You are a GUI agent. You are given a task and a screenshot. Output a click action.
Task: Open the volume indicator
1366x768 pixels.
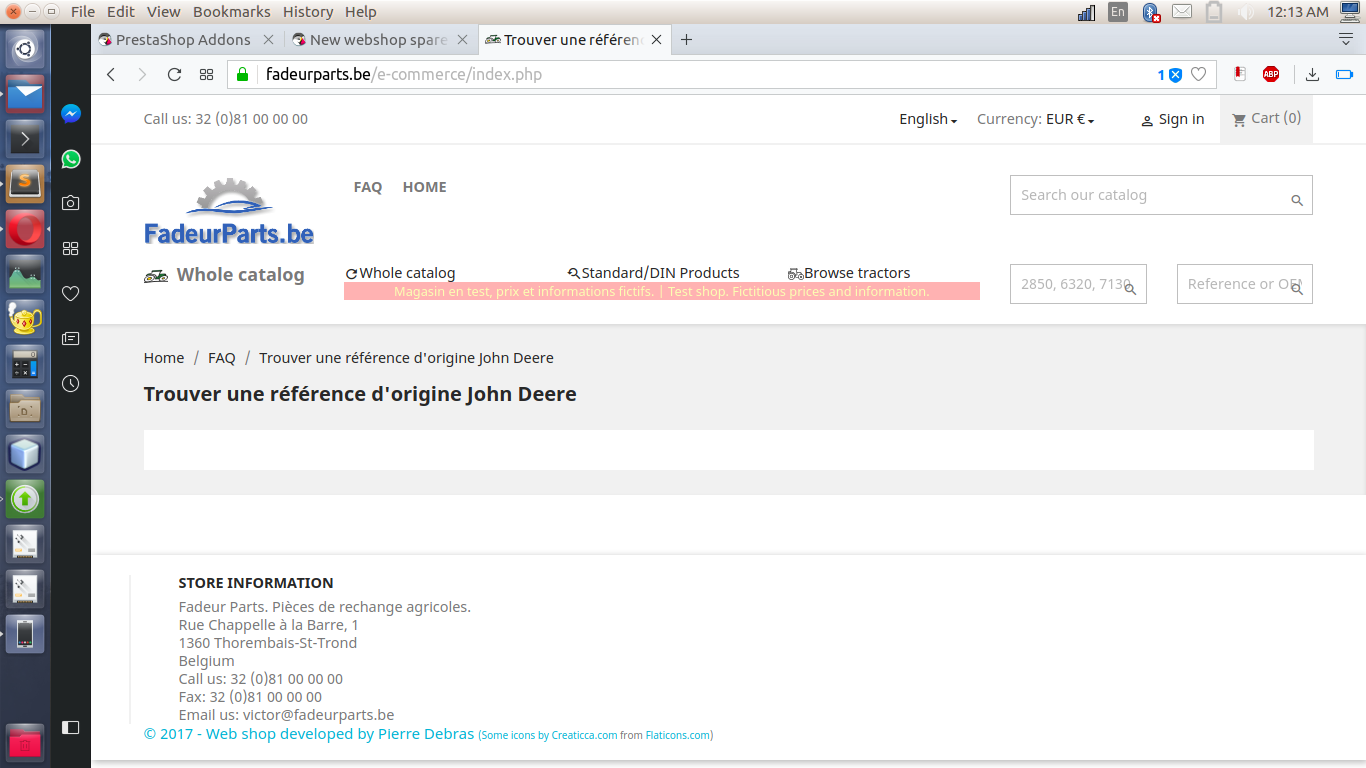1245,12
